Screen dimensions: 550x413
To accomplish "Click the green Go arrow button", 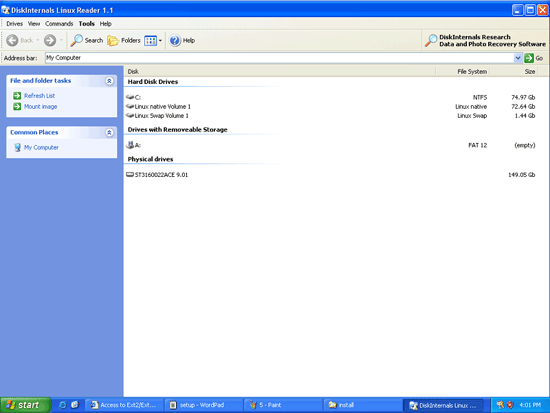I will tap(529, 58).
